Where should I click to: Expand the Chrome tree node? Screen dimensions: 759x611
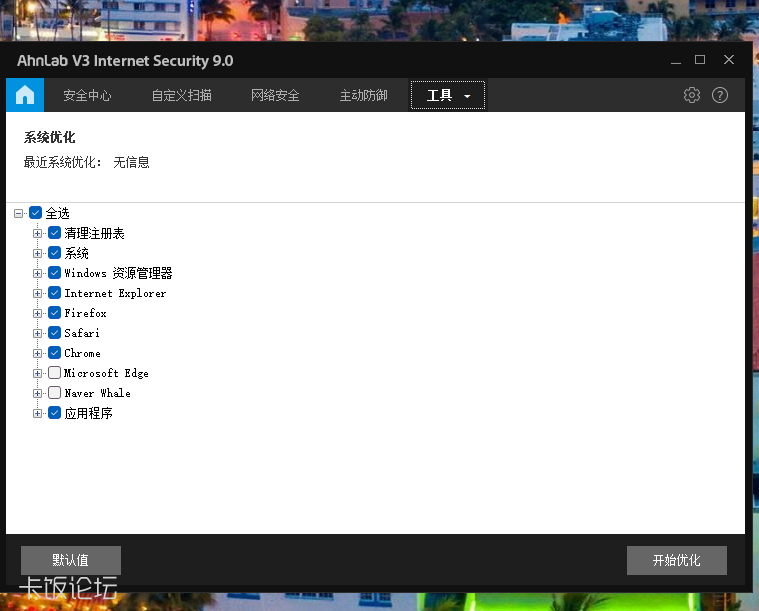point(37,353)
